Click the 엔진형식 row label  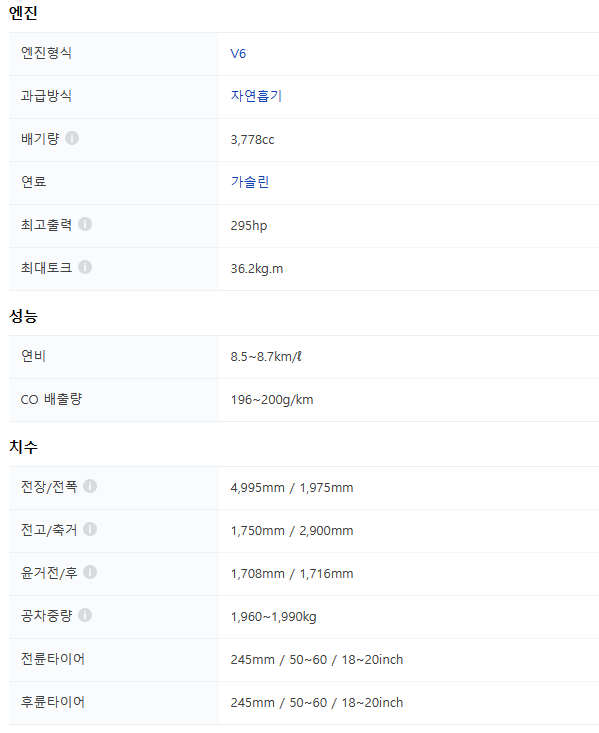coord(46,53)
